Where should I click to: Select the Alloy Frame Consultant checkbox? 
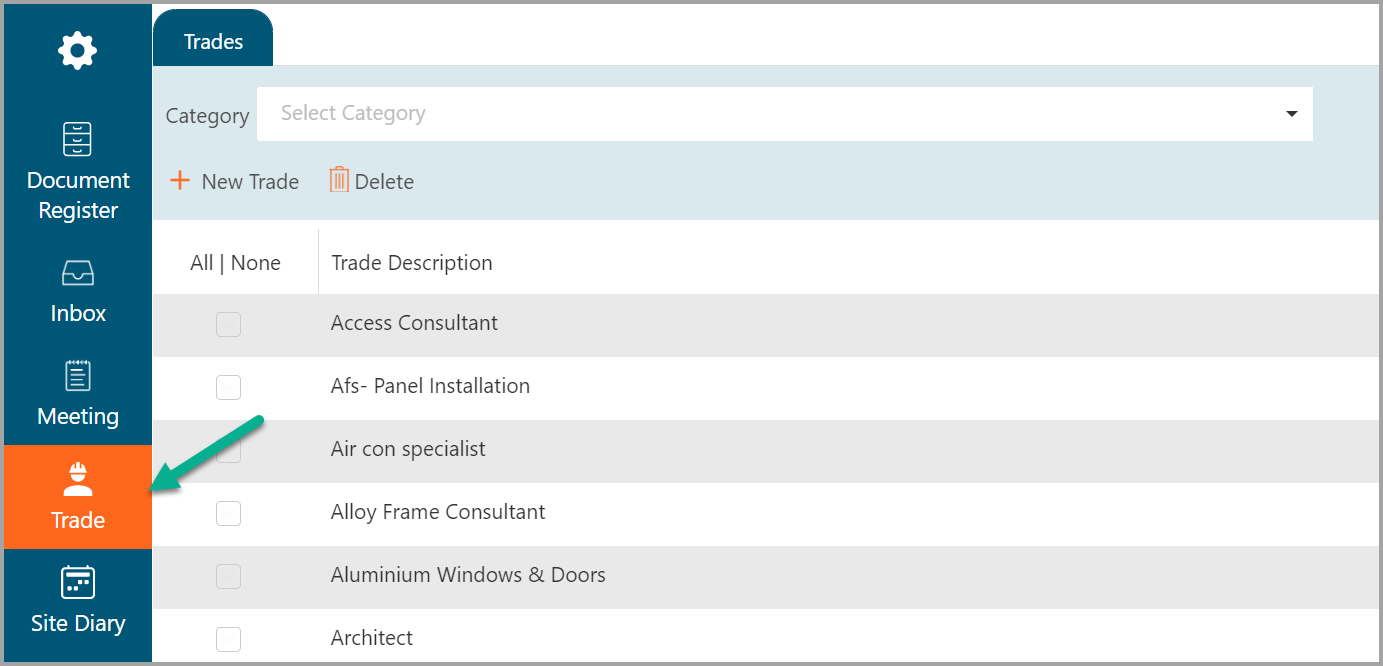[229, 513]
